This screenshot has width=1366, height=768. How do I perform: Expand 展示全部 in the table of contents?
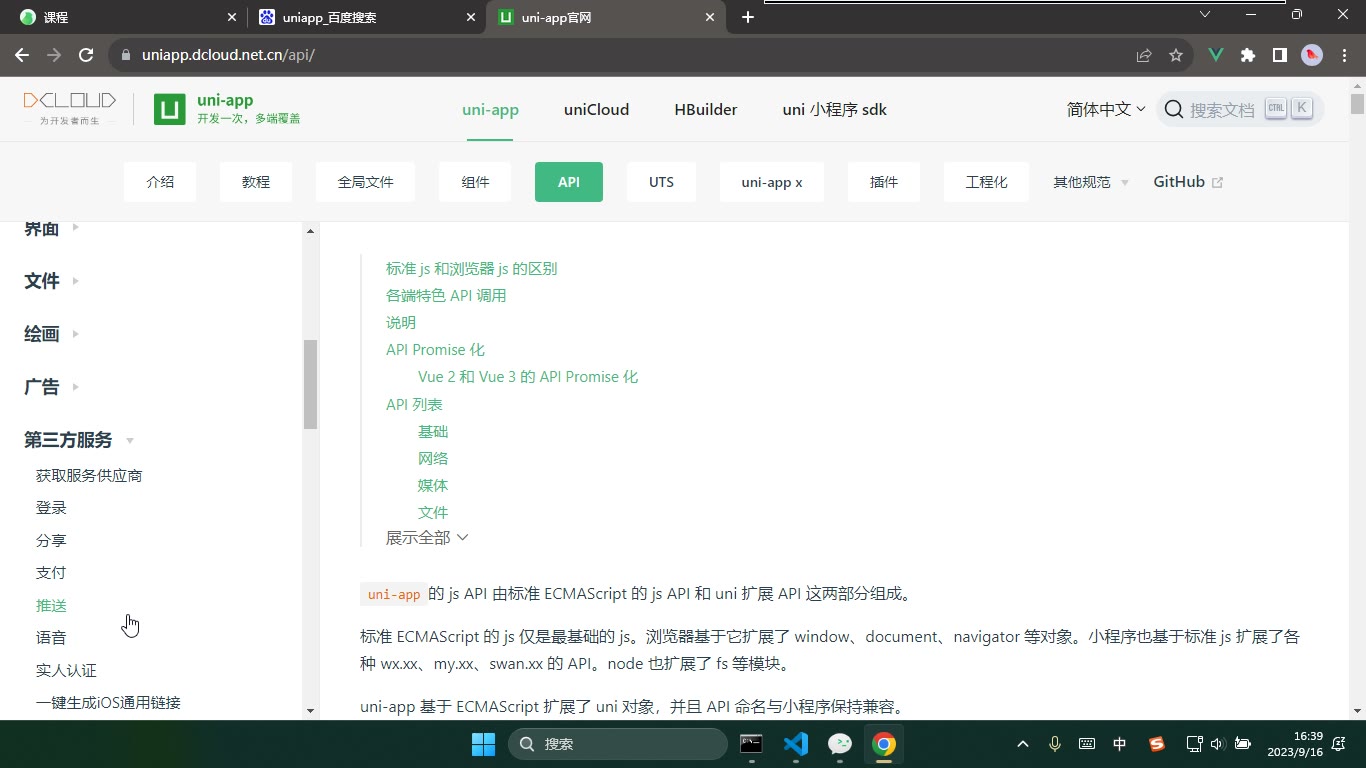(x=427, y=538)
